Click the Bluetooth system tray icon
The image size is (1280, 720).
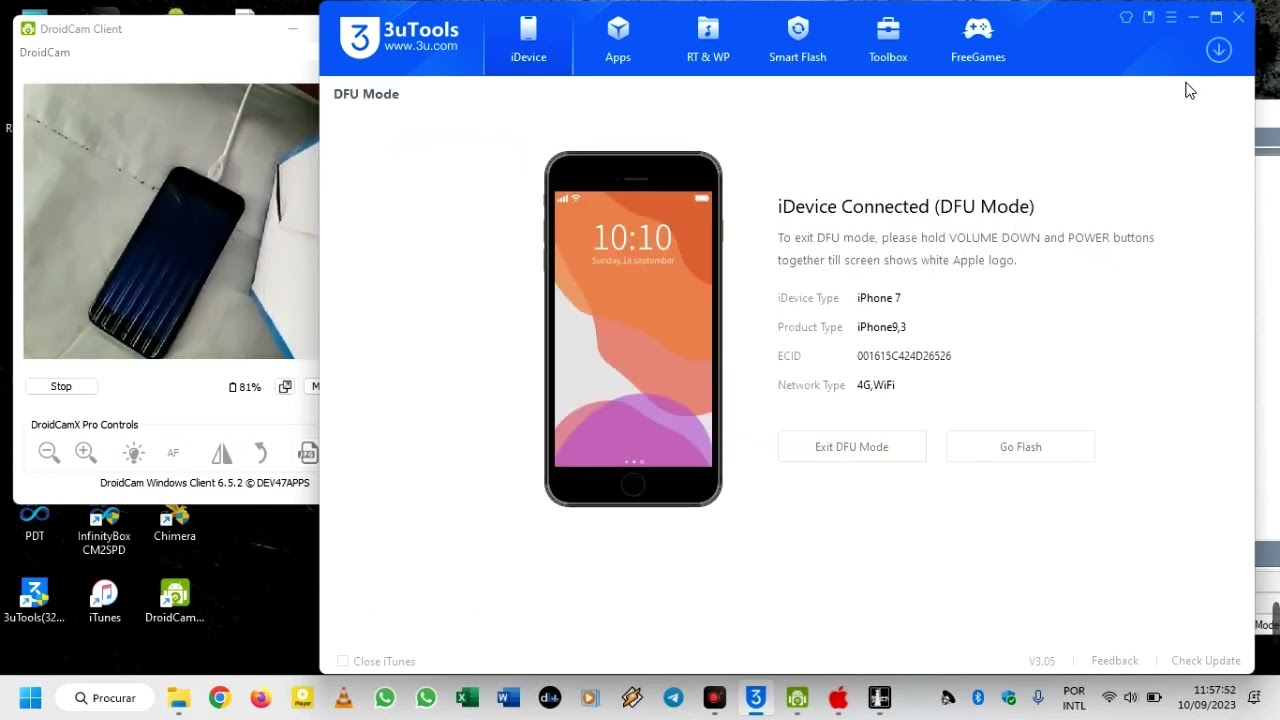979,697
